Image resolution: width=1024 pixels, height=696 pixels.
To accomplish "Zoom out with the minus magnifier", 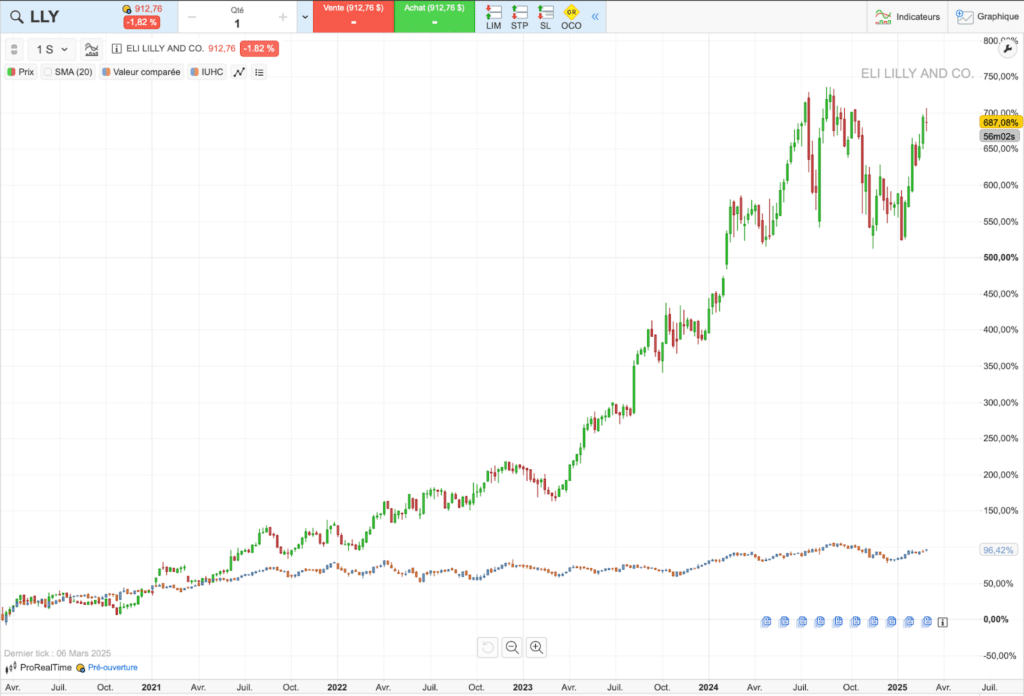I will tap(512, 647).
